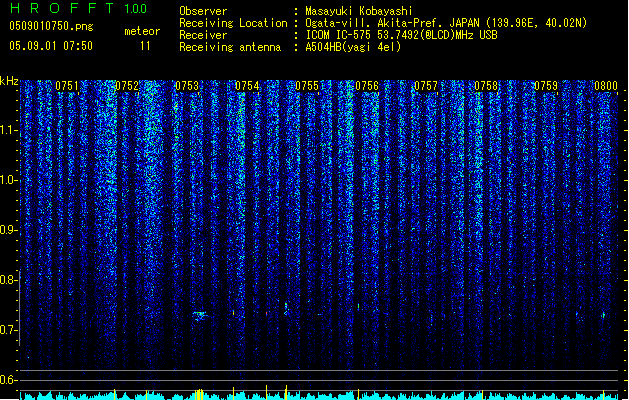The image size is (629, 400).
Task: Click the 0759 time marker
Action: point(546,86)
